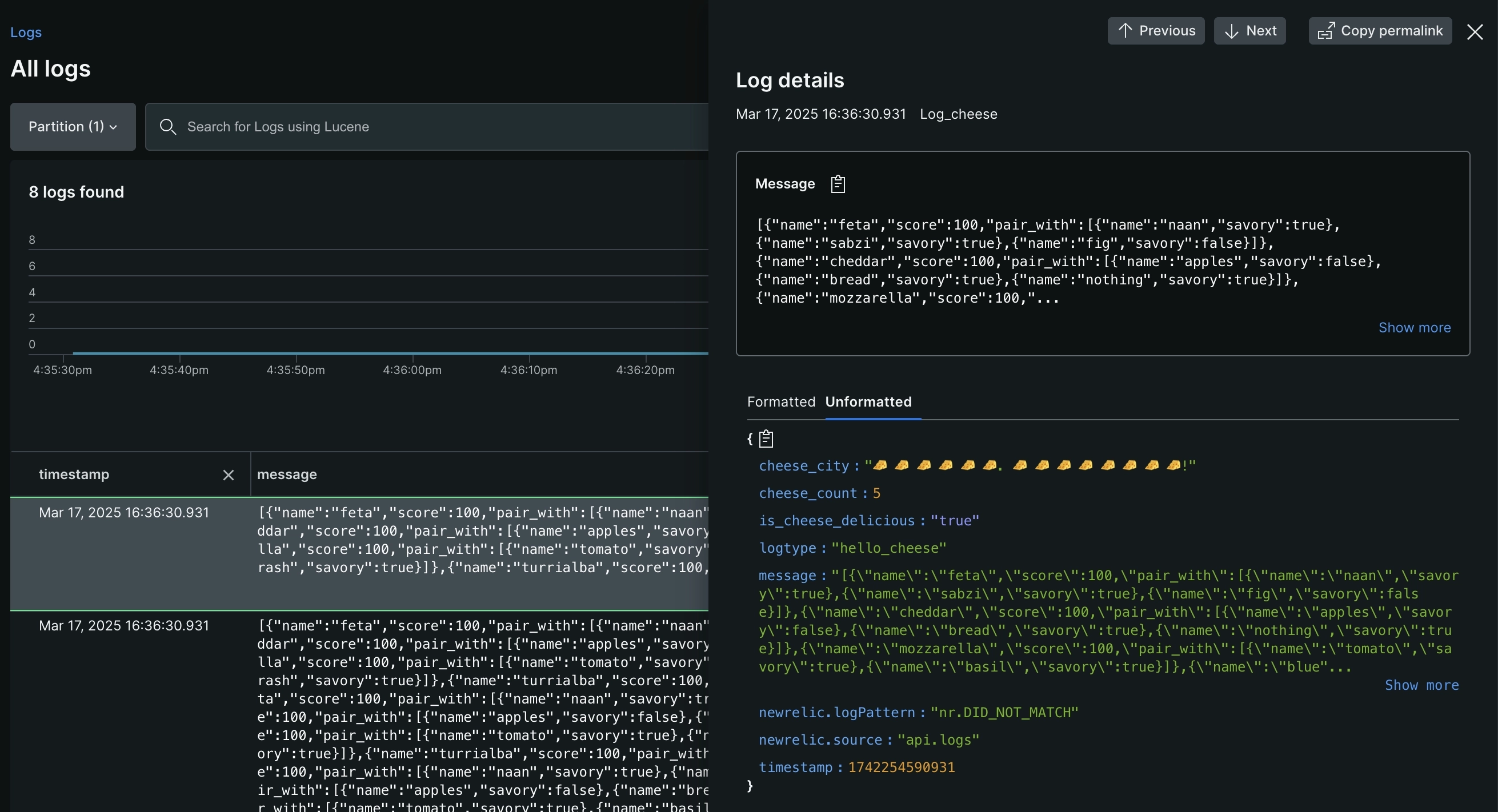This screenshot has width=1498, height=812.
Task: Click the 4:36:00pm chart tick marker
Action: 412,369
